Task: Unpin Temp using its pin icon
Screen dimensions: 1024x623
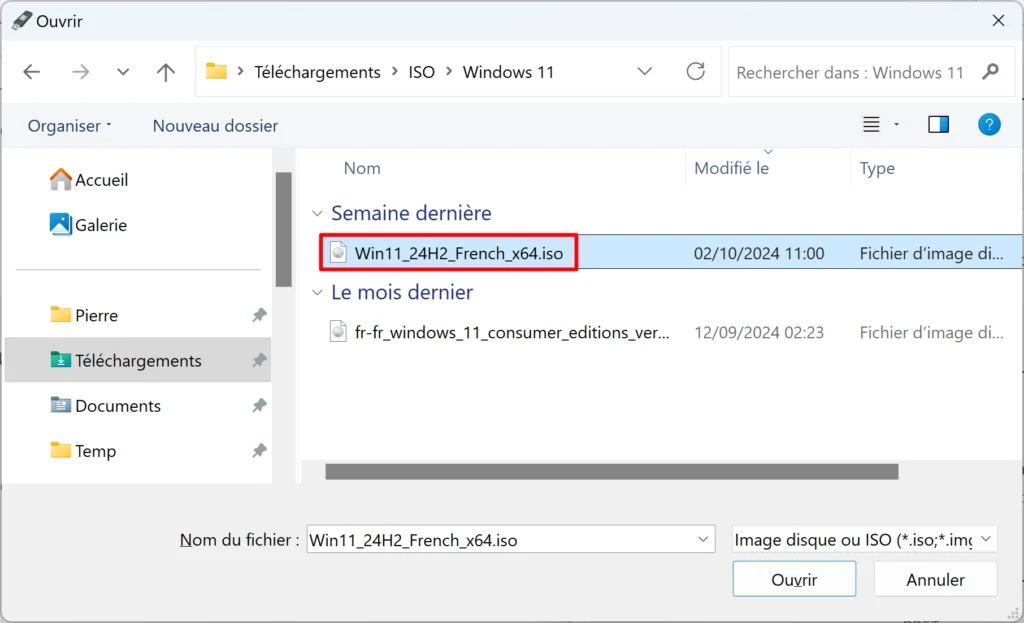Action: click(259, 451)
